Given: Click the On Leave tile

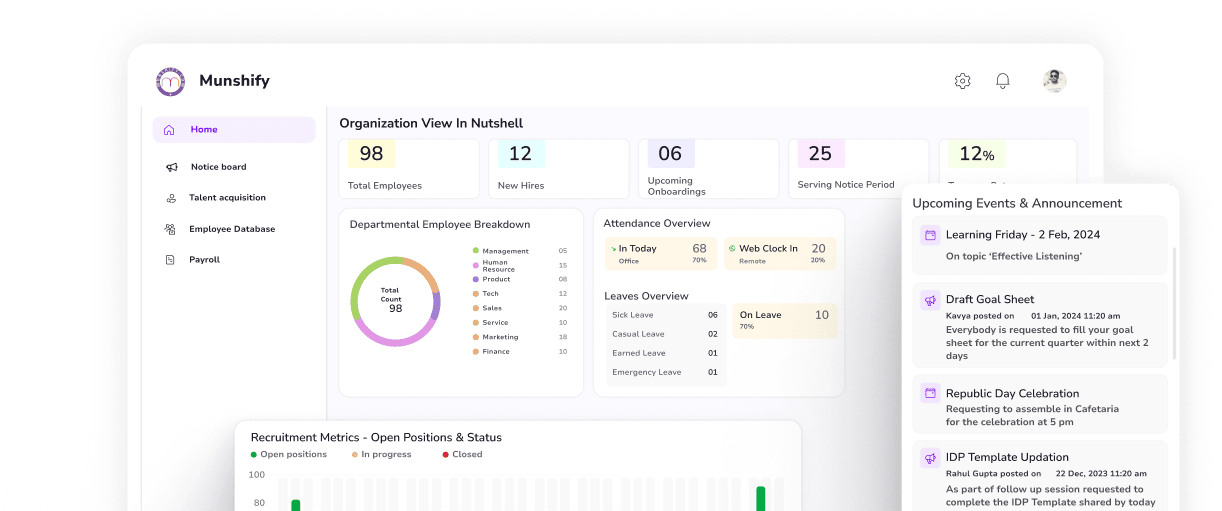Looking at the screenshot, I should tap(784, 320).
